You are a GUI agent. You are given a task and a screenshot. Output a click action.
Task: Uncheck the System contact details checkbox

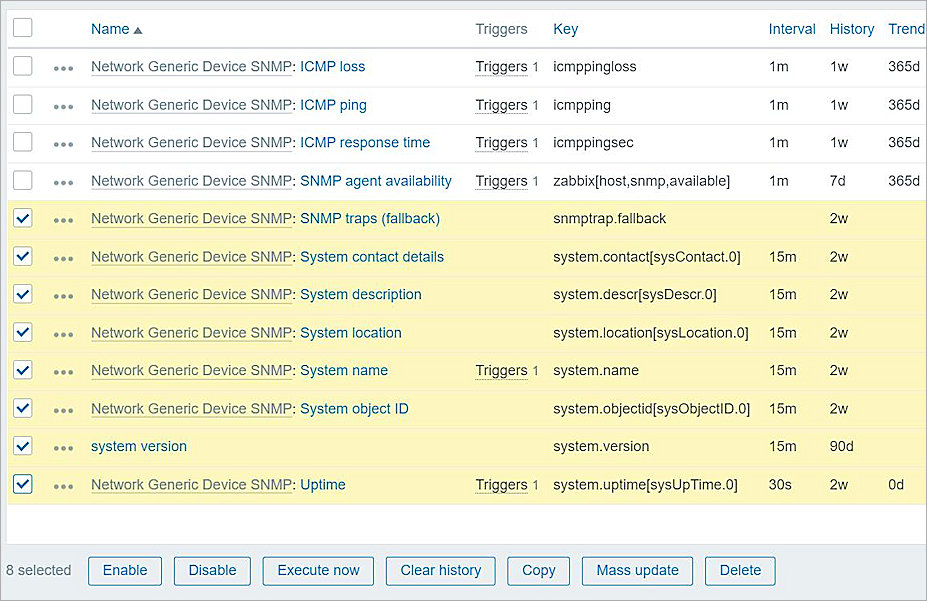[x=22, y=256]
